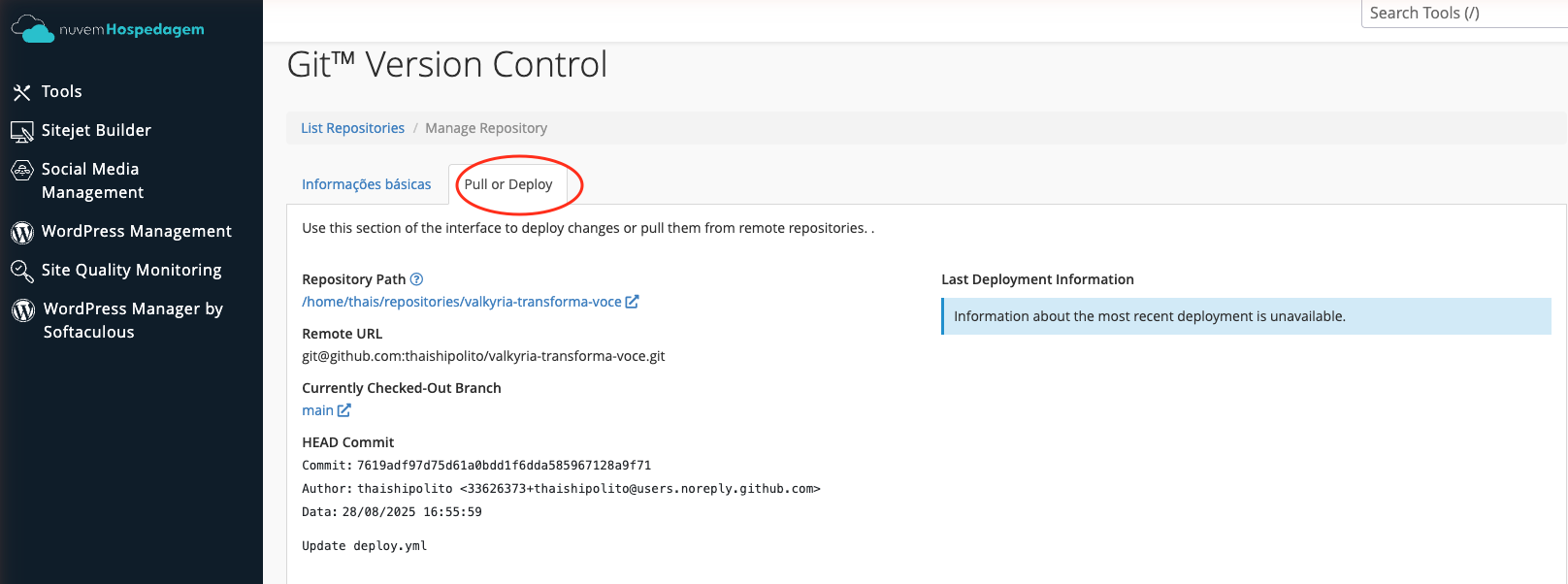Click the Author thaishipolito line
Screen dimensions: 1568x584
[561, 489]
